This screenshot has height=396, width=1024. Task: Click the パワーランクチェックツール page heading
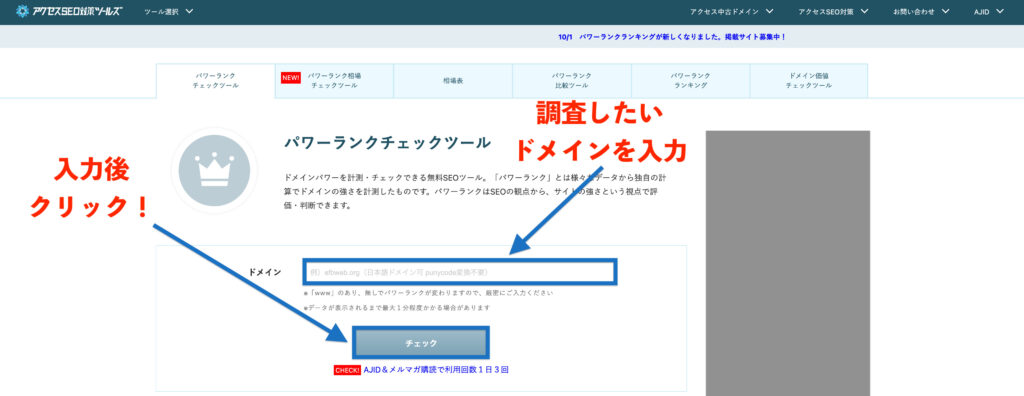click(387, 142)
